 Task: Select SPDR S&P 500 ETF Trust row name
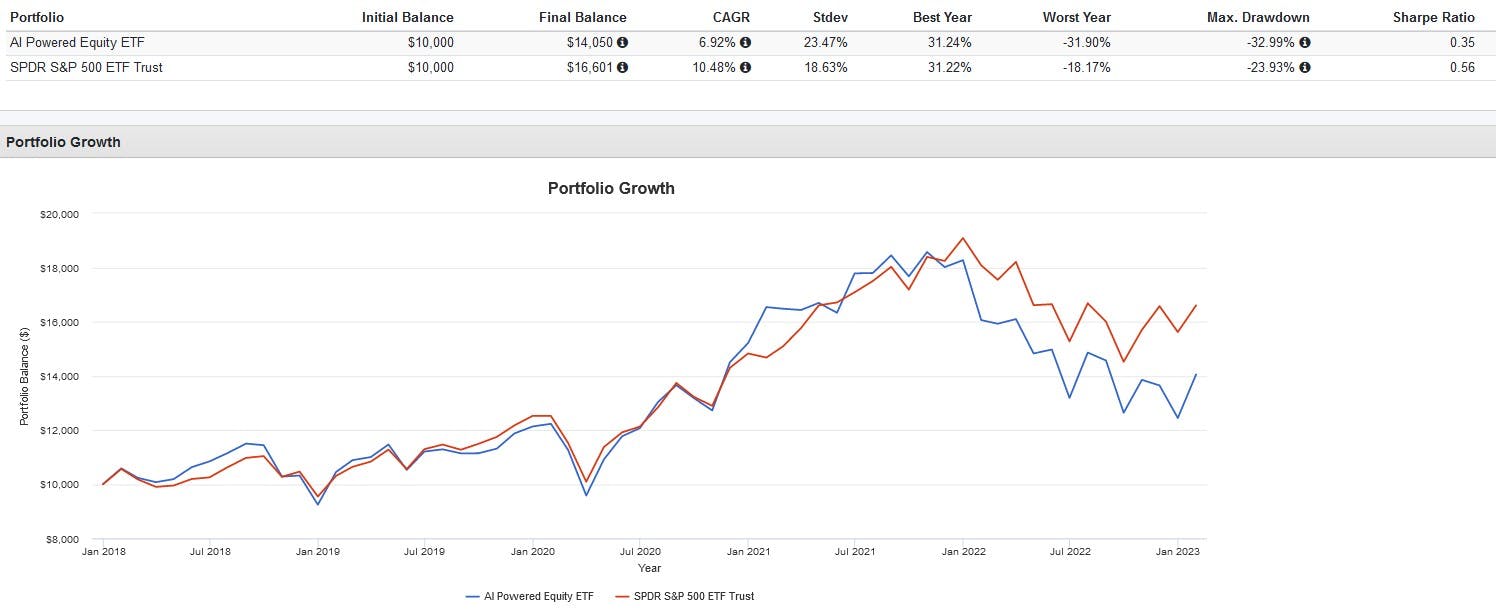(85, 68)
